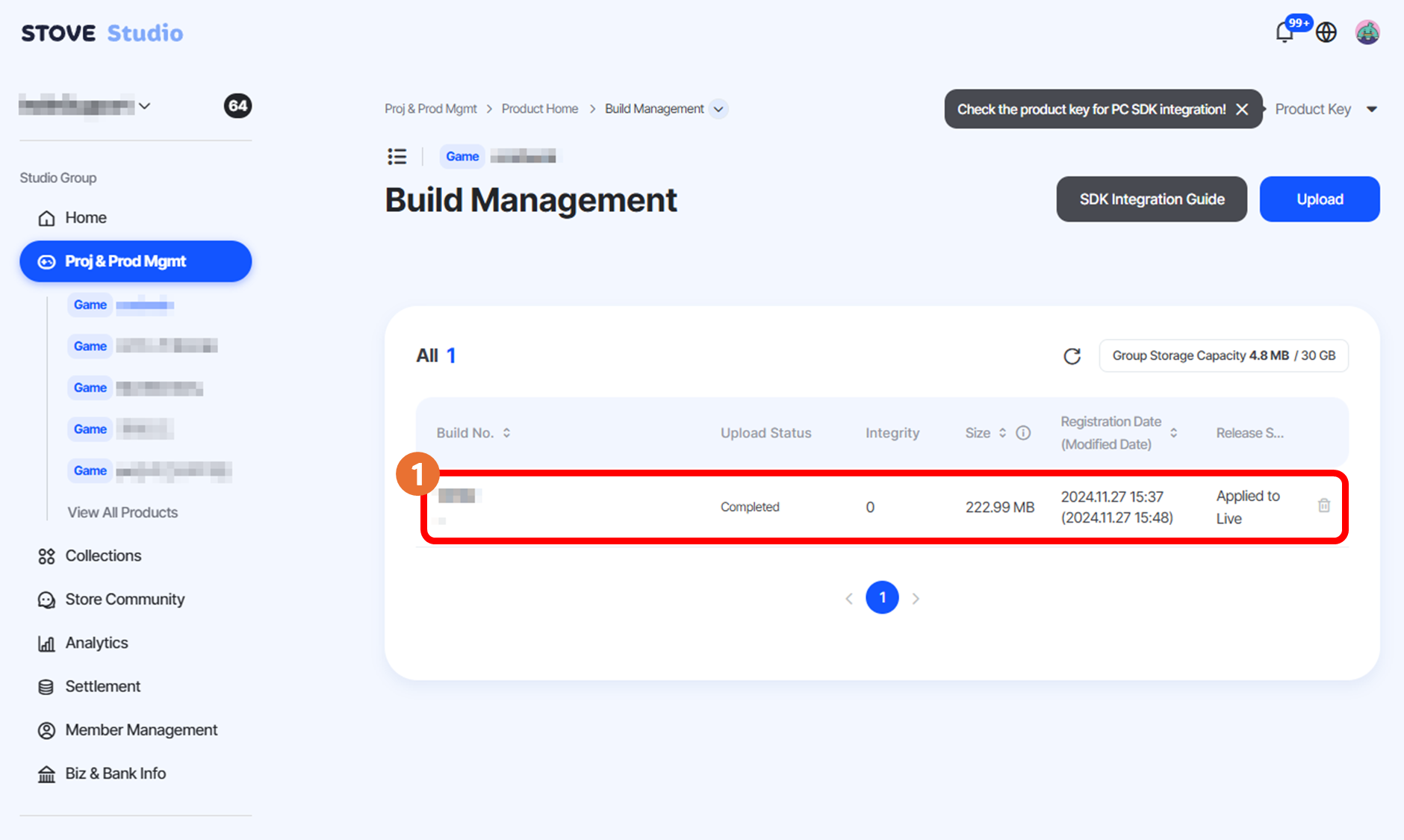
Task: Click Proj & Prod Mgmt breadcrumb
Action: 431,109
